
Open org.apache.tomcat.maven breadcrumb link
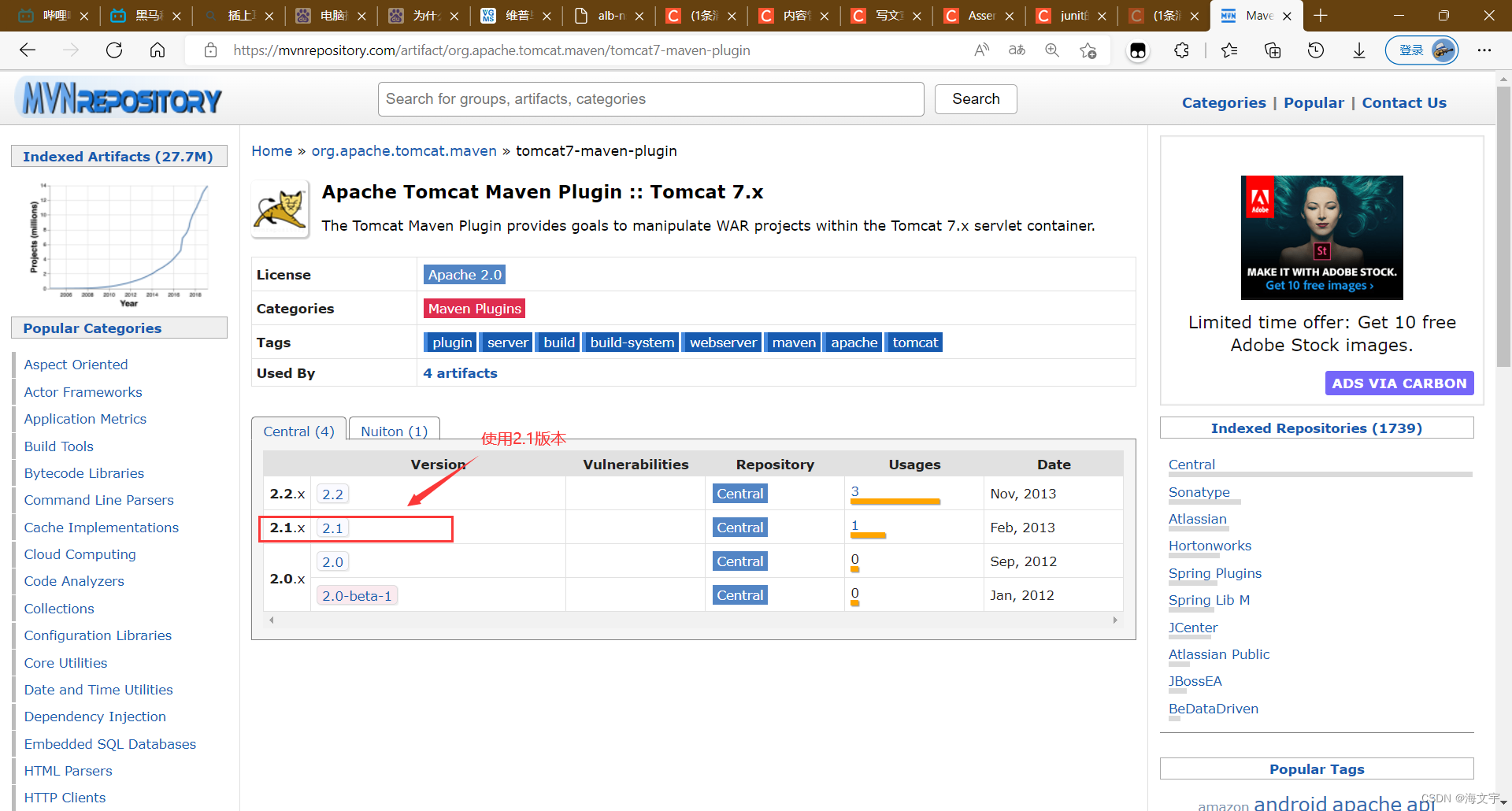coord(404,150)
